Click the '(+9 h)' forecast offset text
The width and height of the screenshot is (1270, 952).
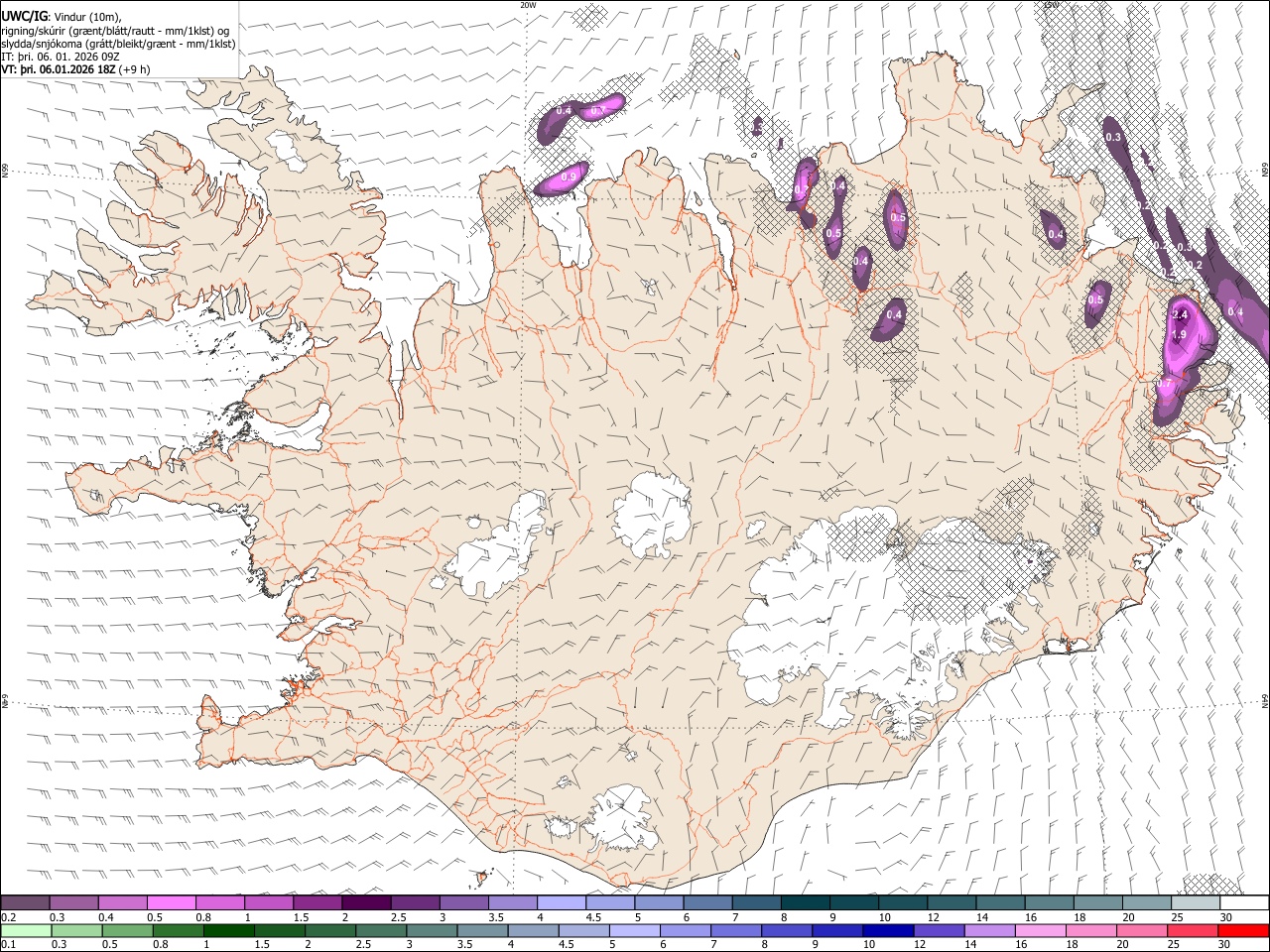[x=135, y=69]
